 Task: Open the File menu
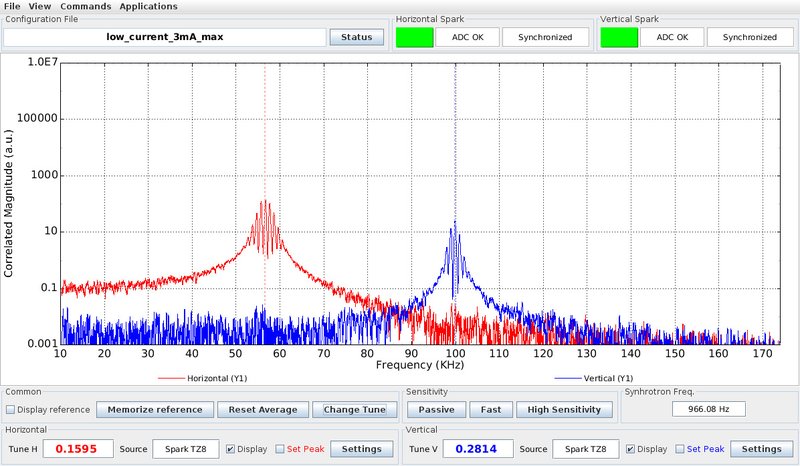point(12,6)
